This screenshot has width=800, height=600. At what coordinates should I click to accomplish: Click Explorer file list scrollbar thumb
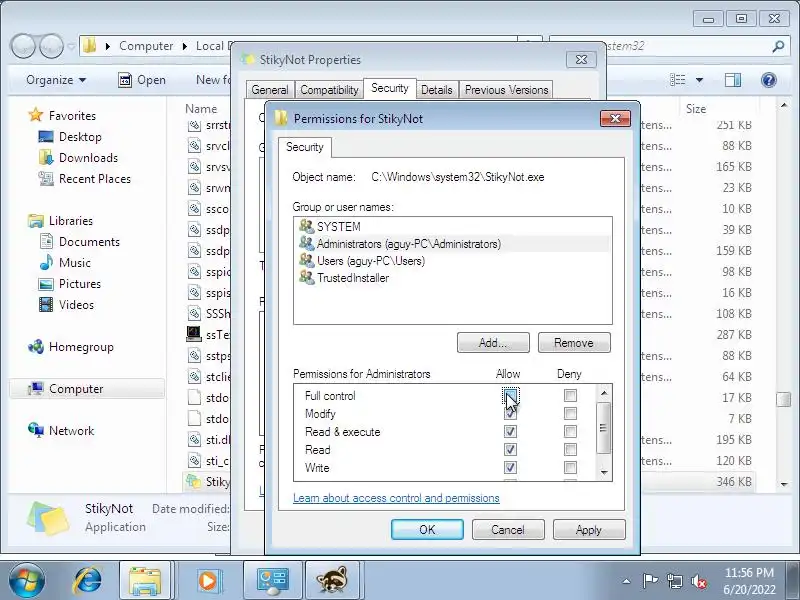point(783,399)
